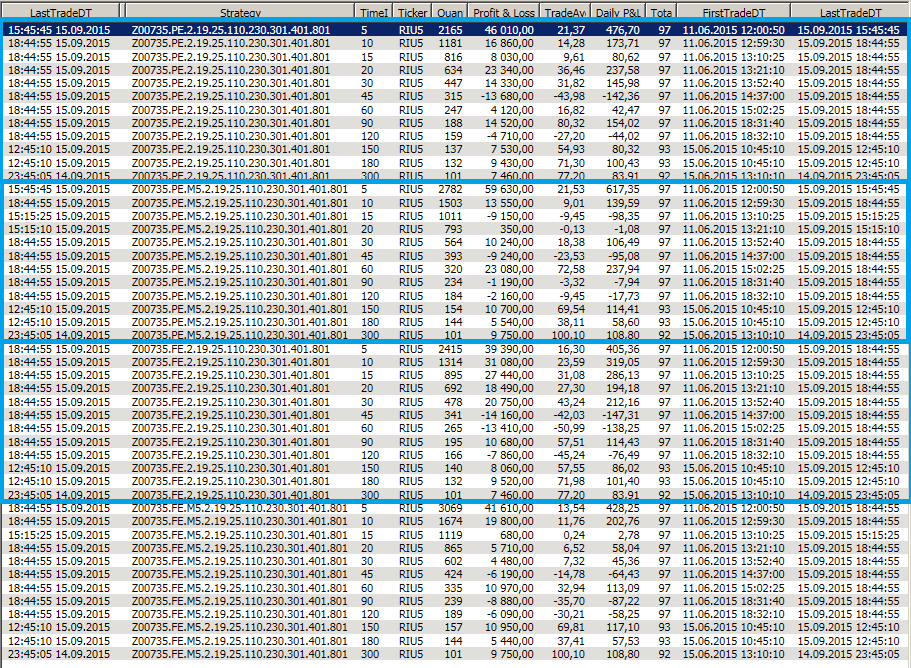Click Strategy cell in row with quantity 3069
The width and height of the screenshot is (911, 668).
pyautogui.click(x=240, y=508)
